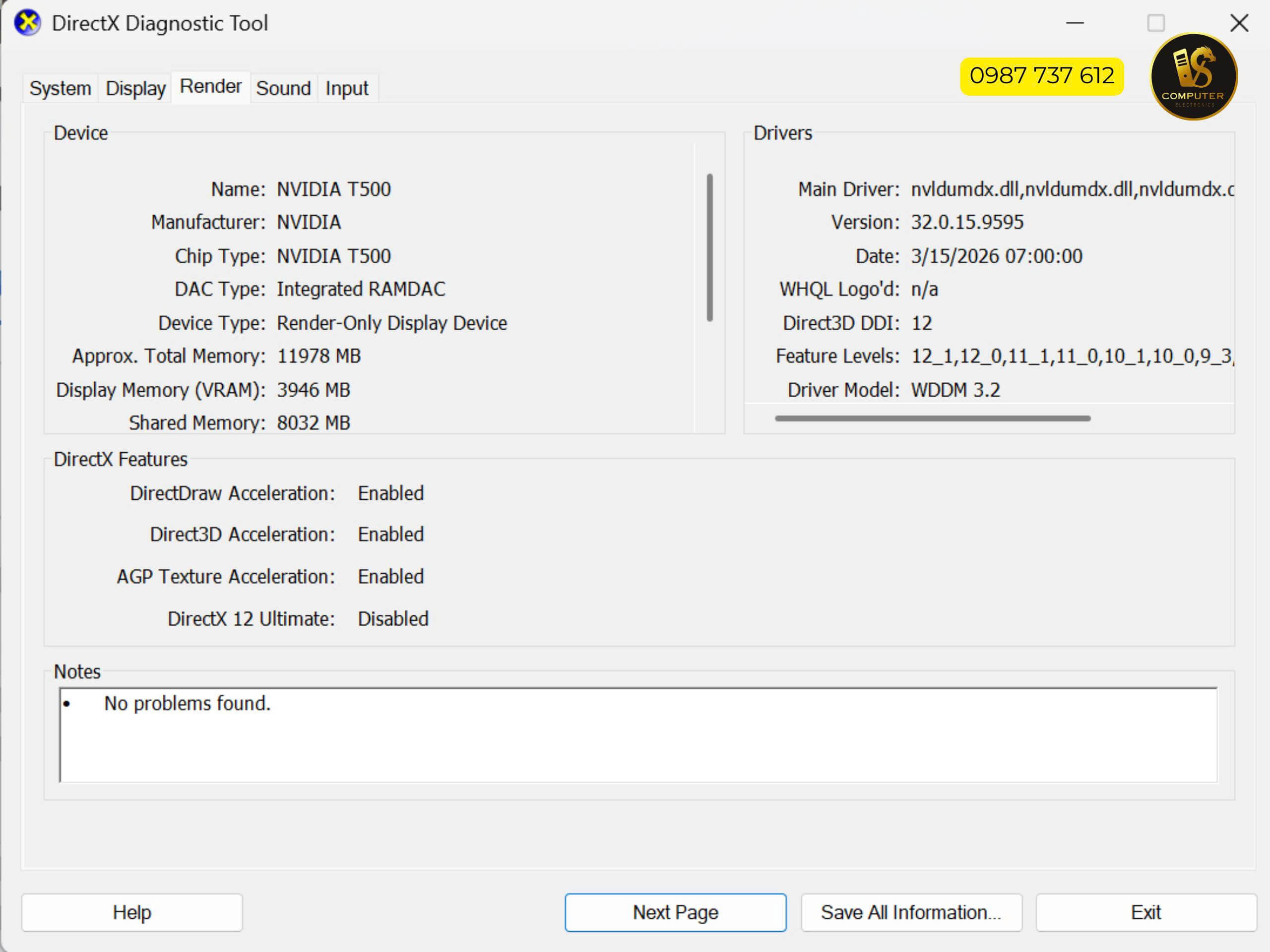The height and width of the screenshot is (952, 1270).
Task: Click the Next Page button
Action: 675,912
